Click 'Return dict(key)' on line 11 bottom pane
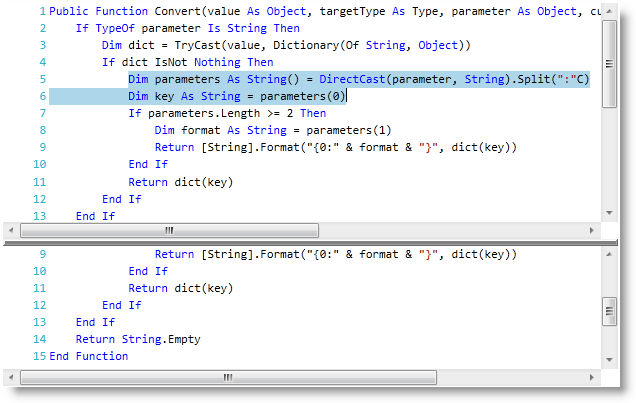 (x=181, y=289)
